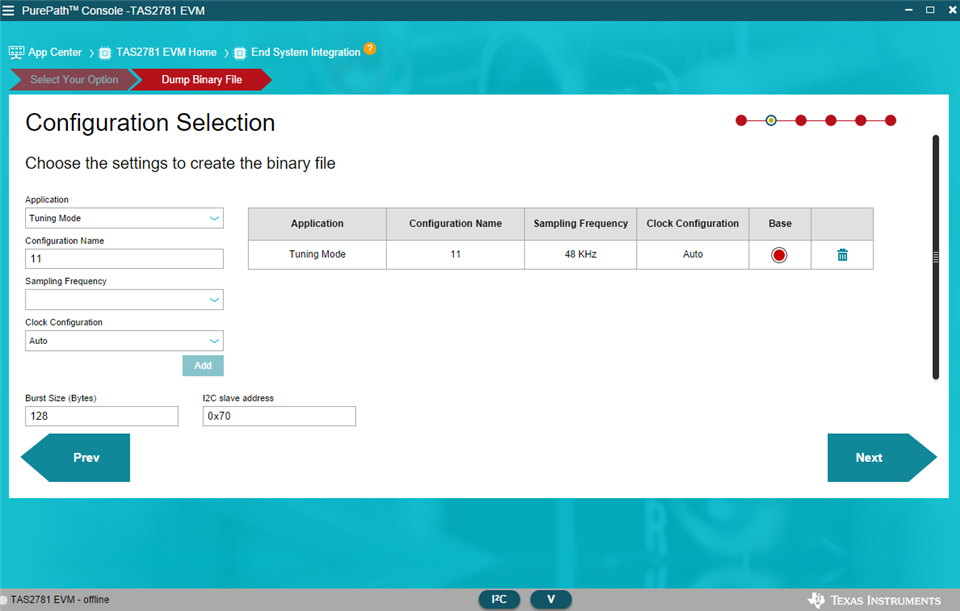Click the Tuning Mode table cell

click(x=317, y=254)
